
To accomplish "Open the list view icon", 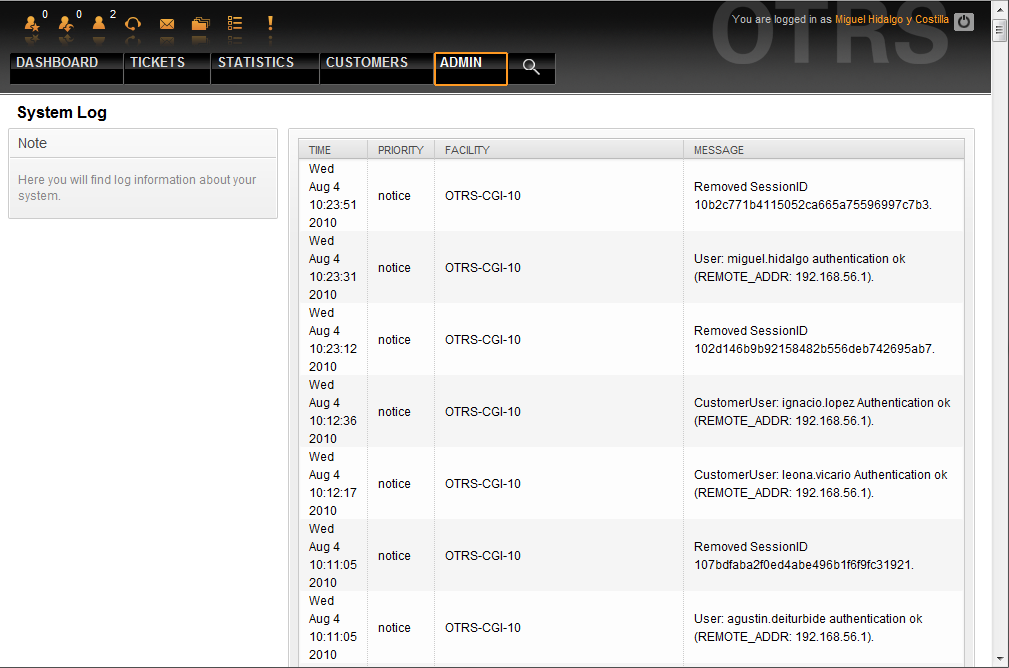I will 235,23.
